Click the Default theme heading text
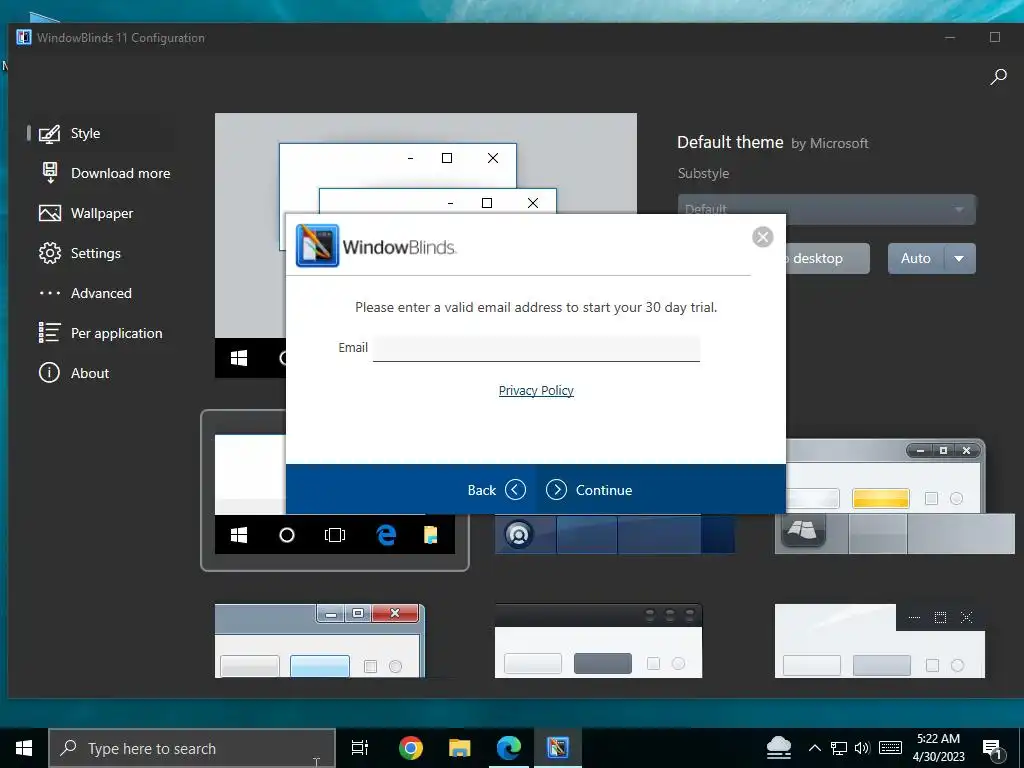This screenshot has width=1024, height=768. point(729,142)
